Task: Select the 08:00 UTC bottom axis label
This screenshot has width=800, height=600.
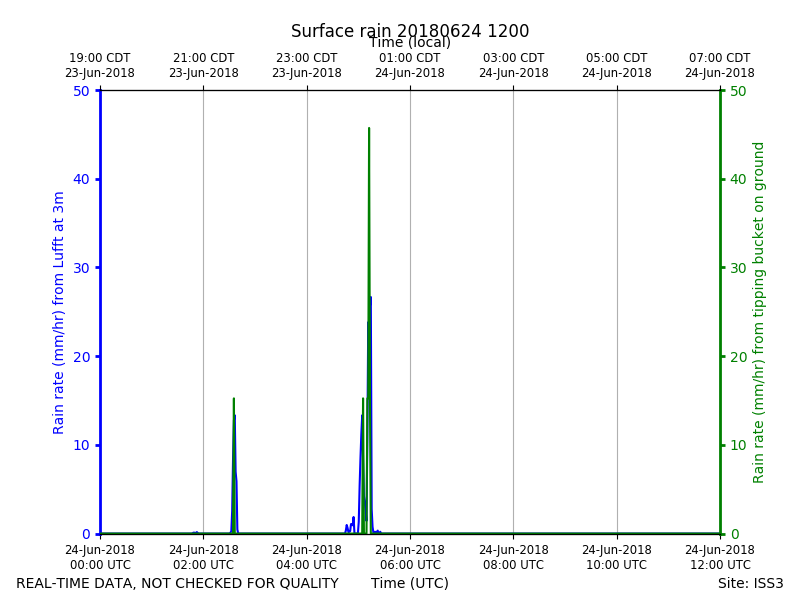Action: point(514,557)
